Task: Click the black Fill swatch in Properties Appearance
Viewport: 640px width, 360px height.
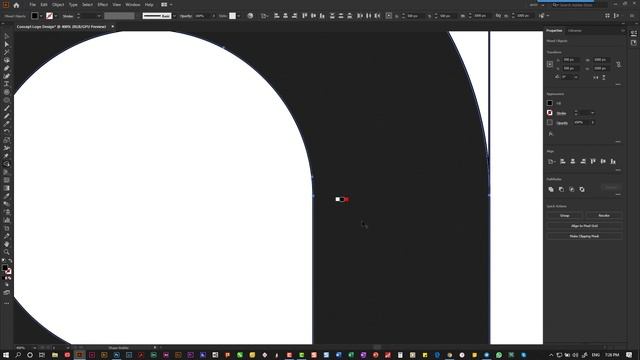Action: pos(550,103)
